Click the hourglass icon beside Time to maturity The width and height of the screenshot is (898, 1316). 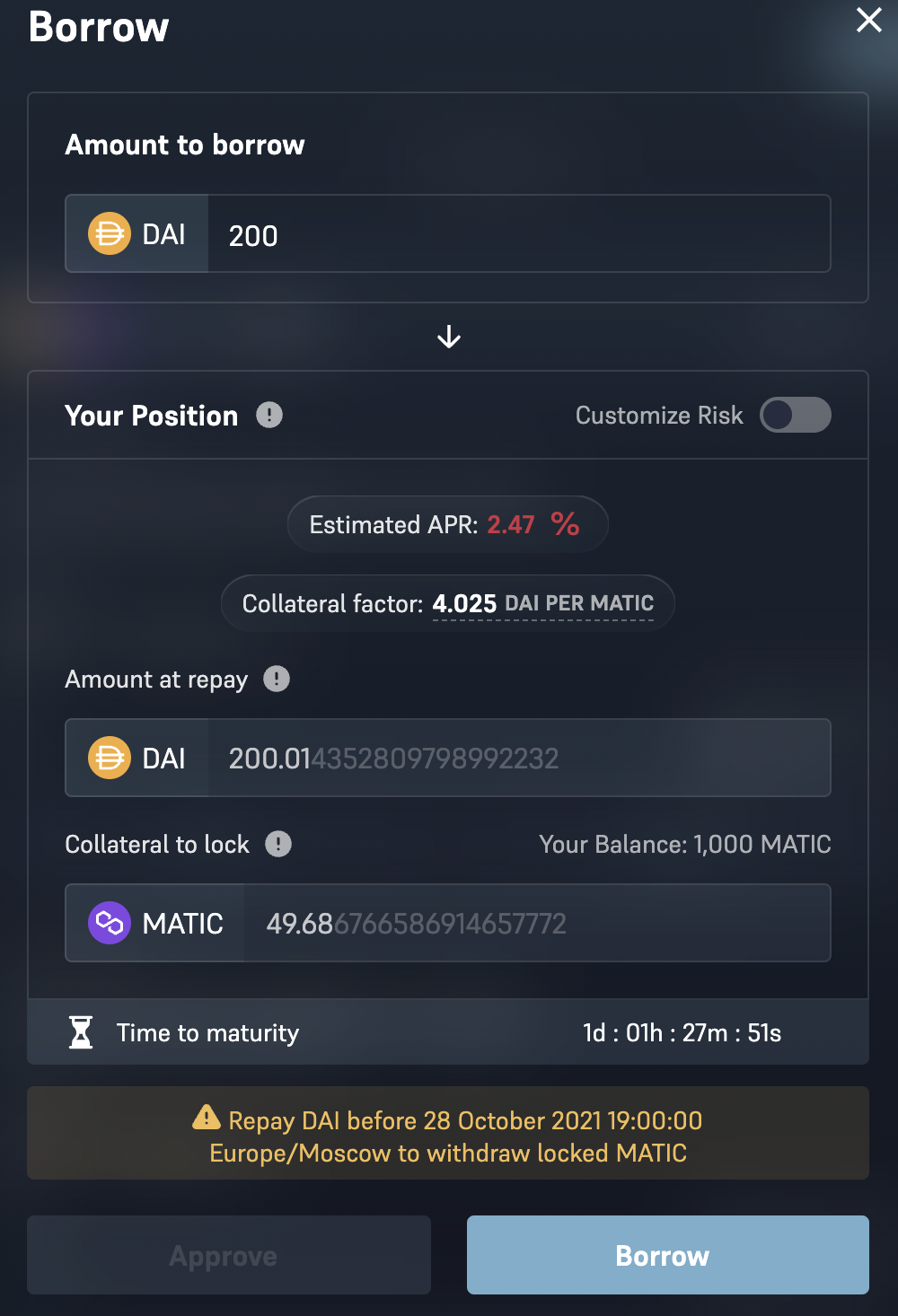[81, 1032]
